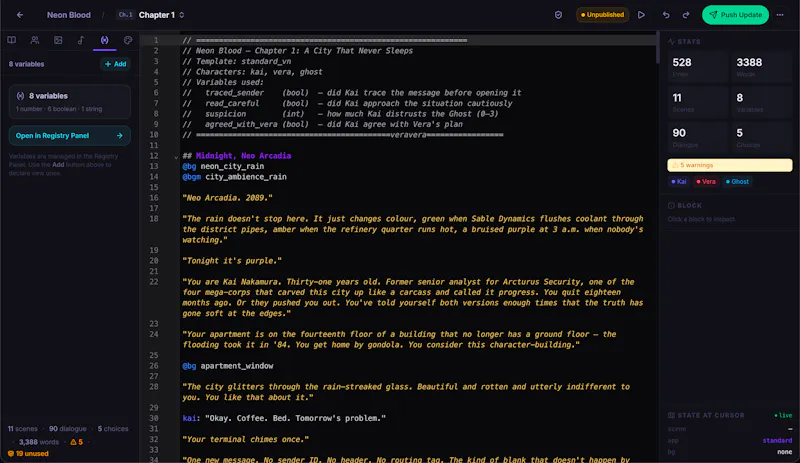This screenshot has height=463, width=800.
Task: Click the Unpublished status badge
Action: pyautogui.click(x=602, y=15)
